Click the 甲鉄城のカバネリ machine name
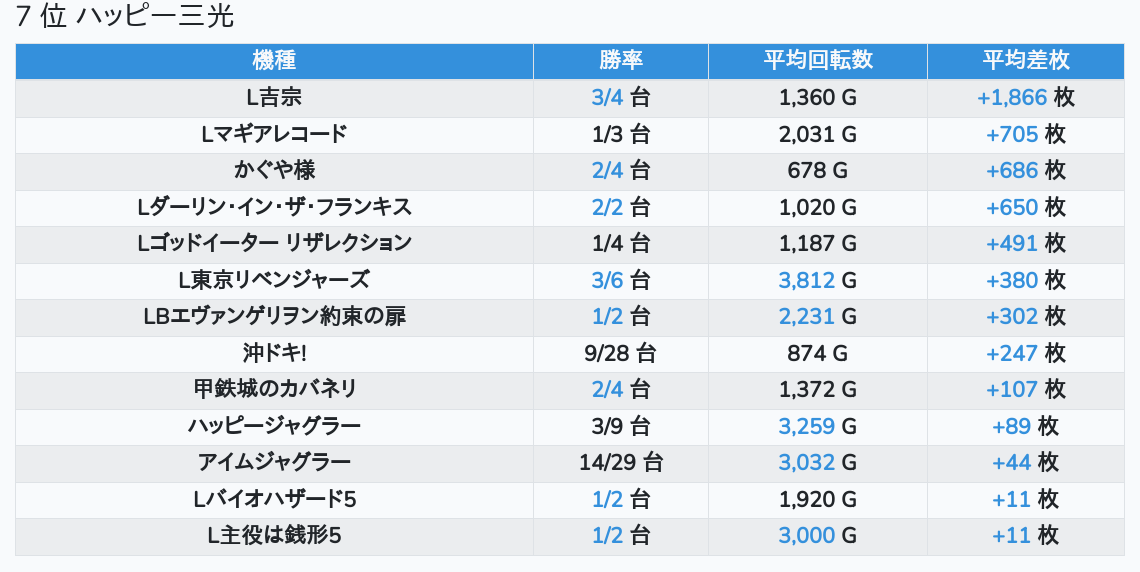Screen dimensions: 1140x572 click(274, 389)
